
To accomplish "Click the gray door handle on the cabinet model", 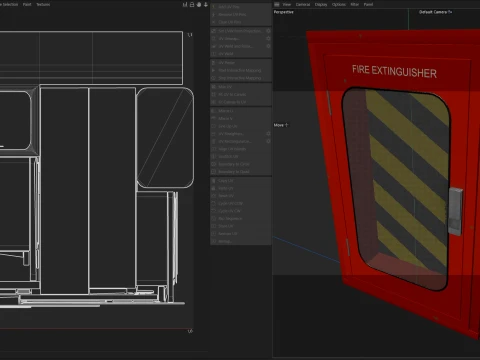I will 455,211.
